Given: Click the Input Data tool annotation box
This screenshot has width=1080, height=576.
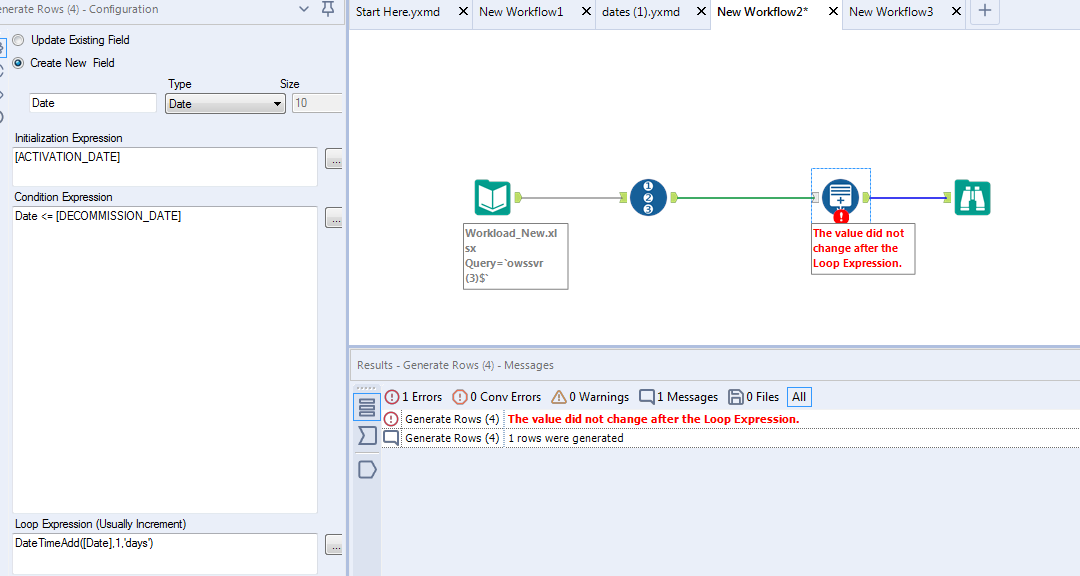Looking at the screenshot, I should [515, 256].
